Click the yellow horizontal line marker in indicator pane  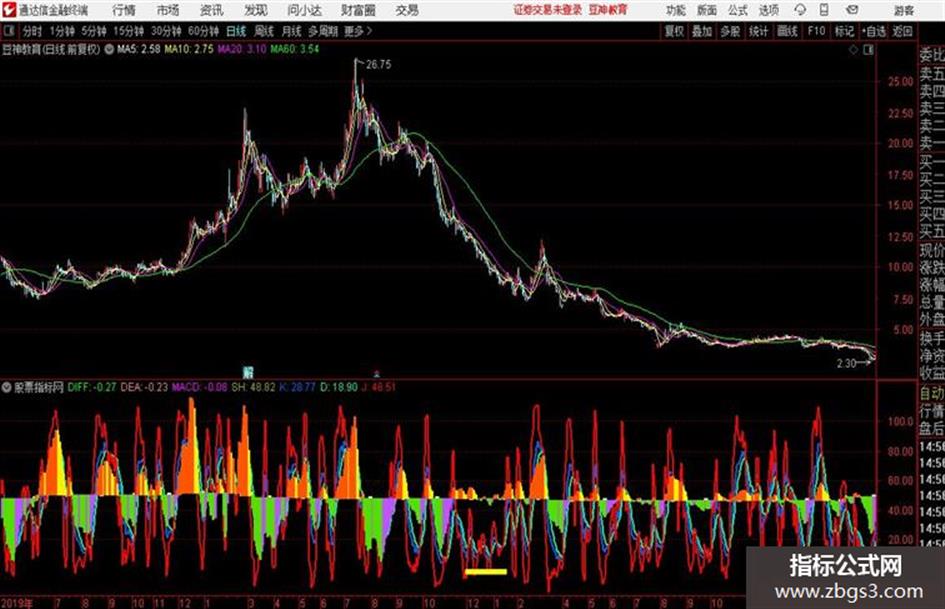pos(486,572)
